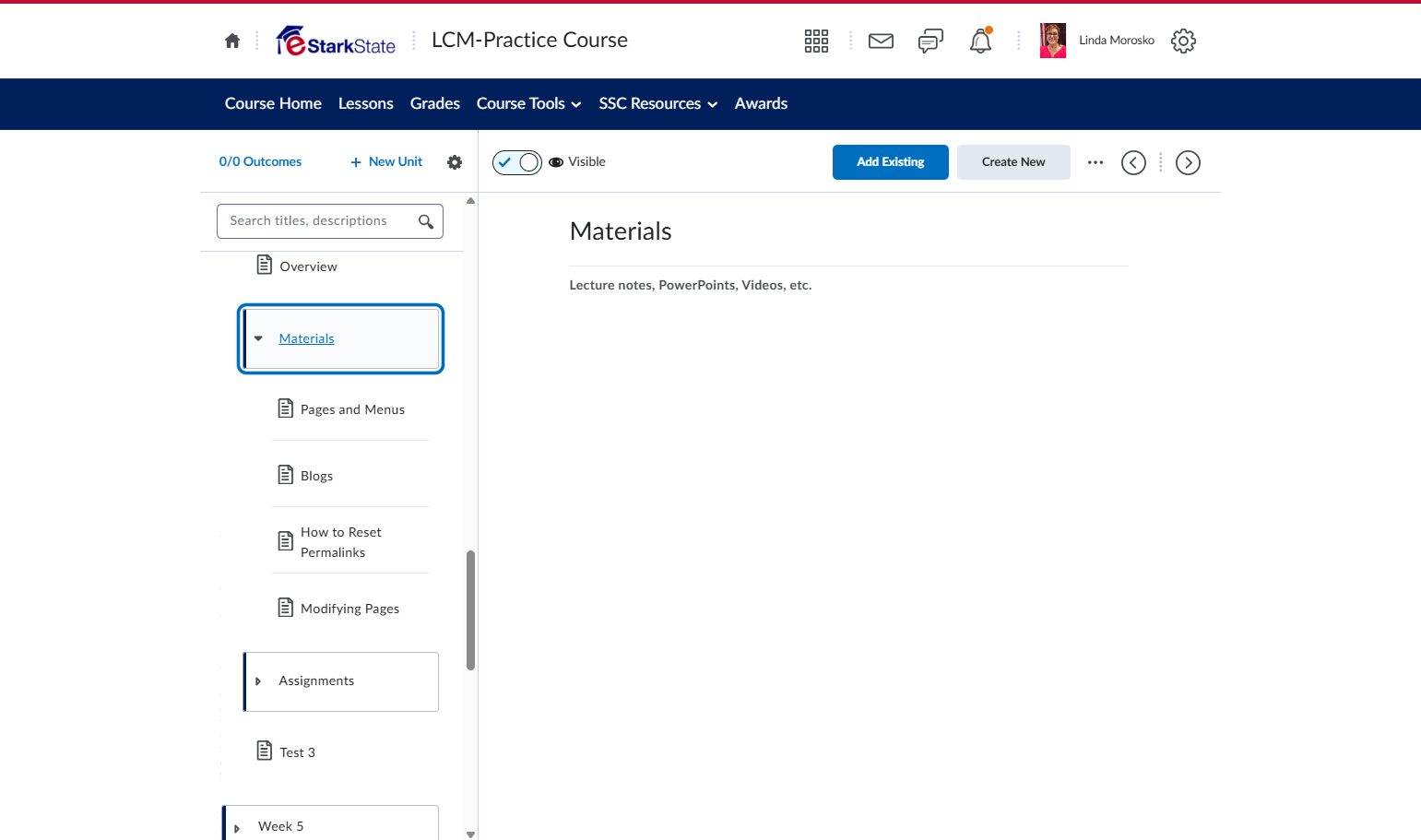The width and height of the screenshot is (1421, 840).
Task: Click the Overview document icon
Action: pyautogui.click(x=265, y=265)
